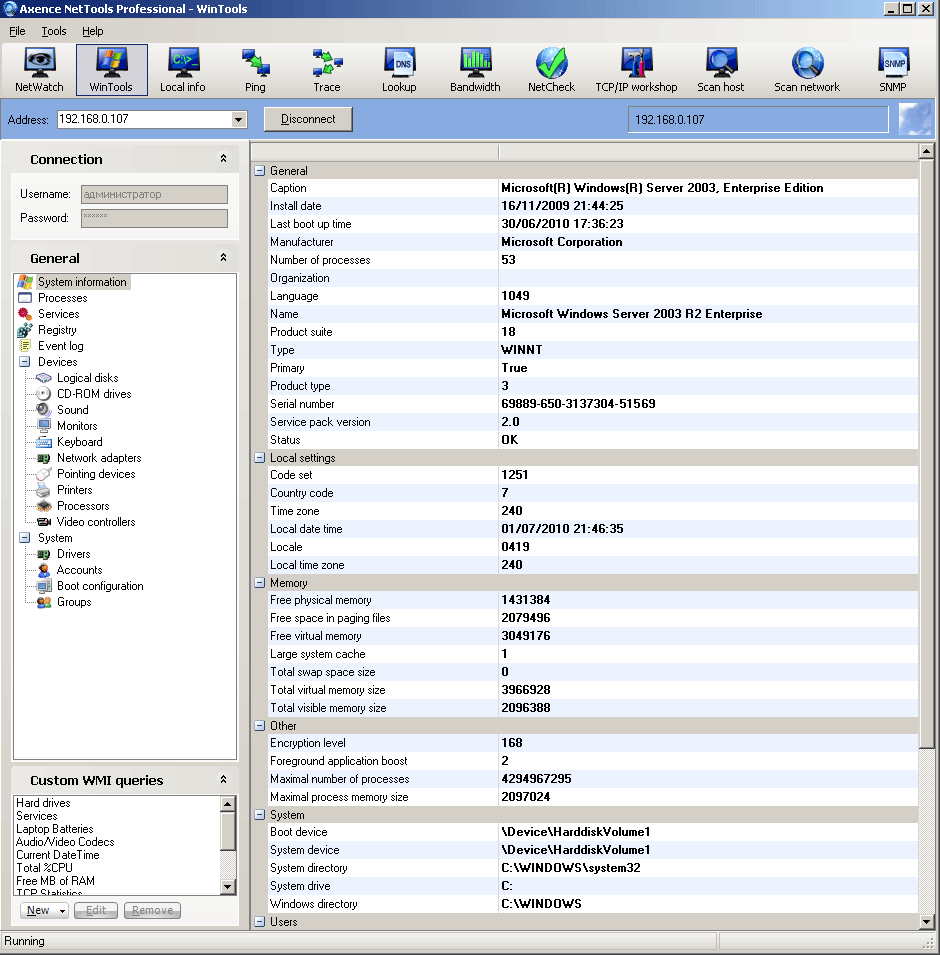Click the Disconnect button
The width and height of the screenshot is (940, 955).
click(308, 119)
